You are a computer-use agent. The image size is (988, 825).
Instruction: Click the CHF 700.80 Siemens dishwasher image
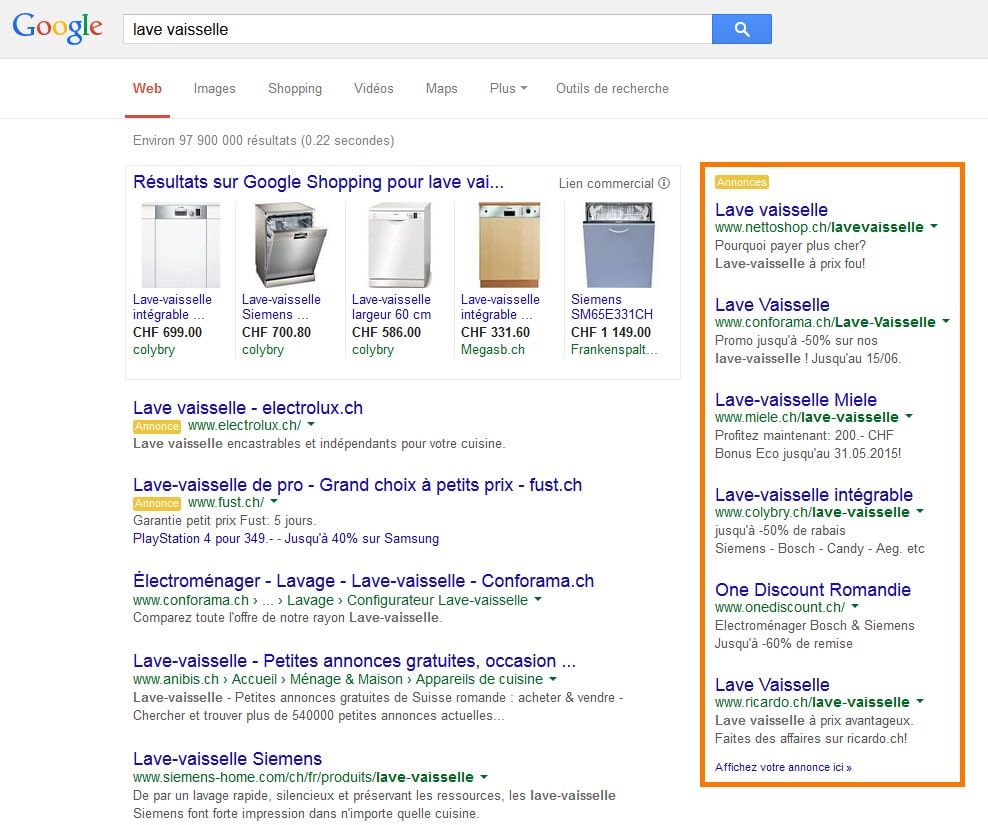(290, 245)
